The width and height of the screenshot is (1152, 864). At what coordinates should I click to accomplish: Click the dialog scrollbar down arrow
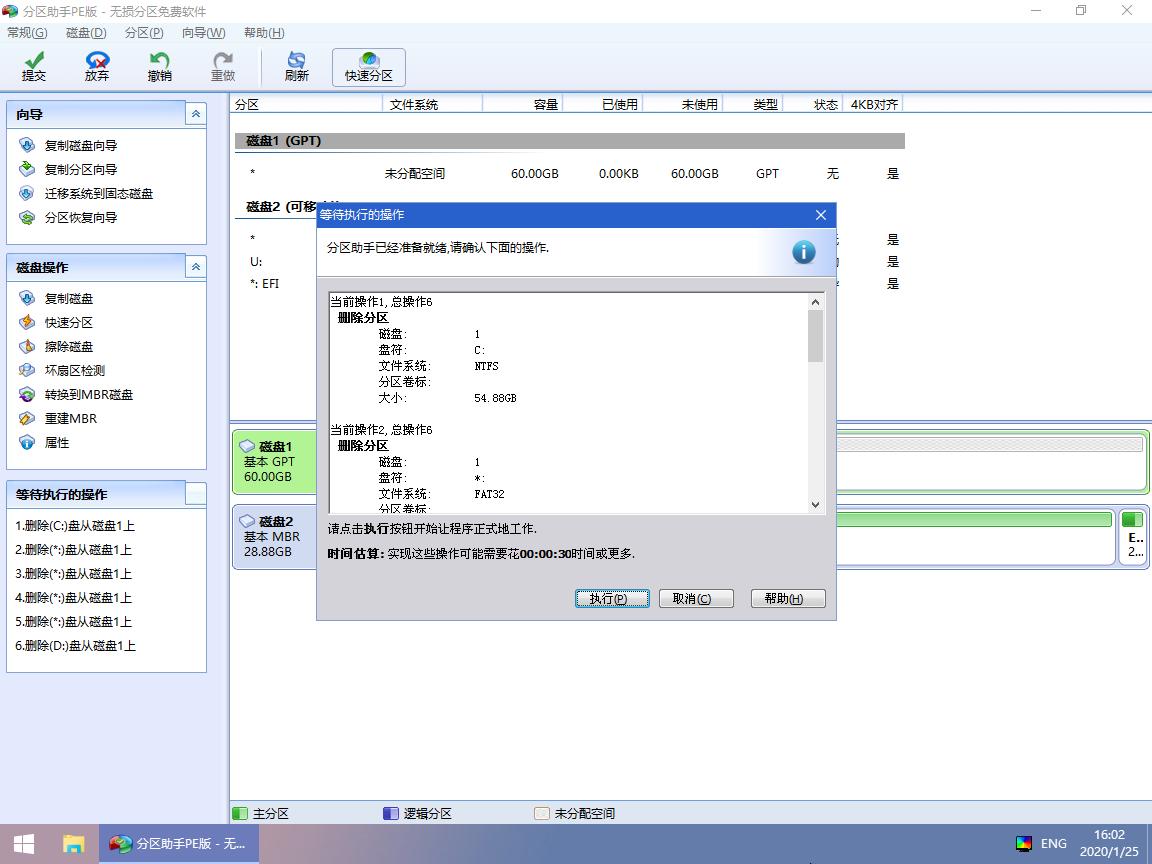pyautogui.click(x=817, y=505)
